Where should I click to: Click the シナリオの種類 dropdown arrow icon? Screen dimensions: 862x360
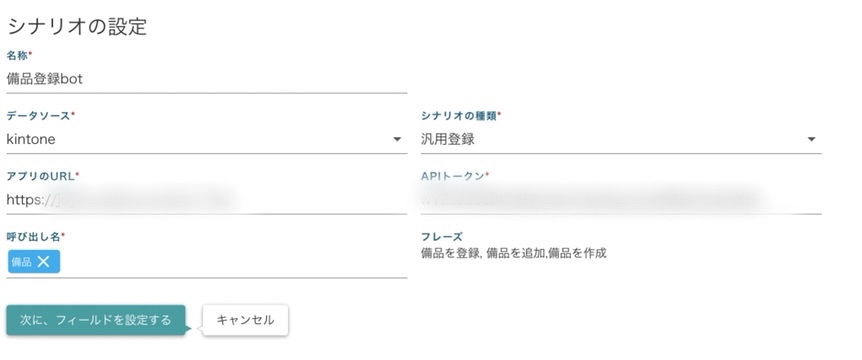(811, 140)
